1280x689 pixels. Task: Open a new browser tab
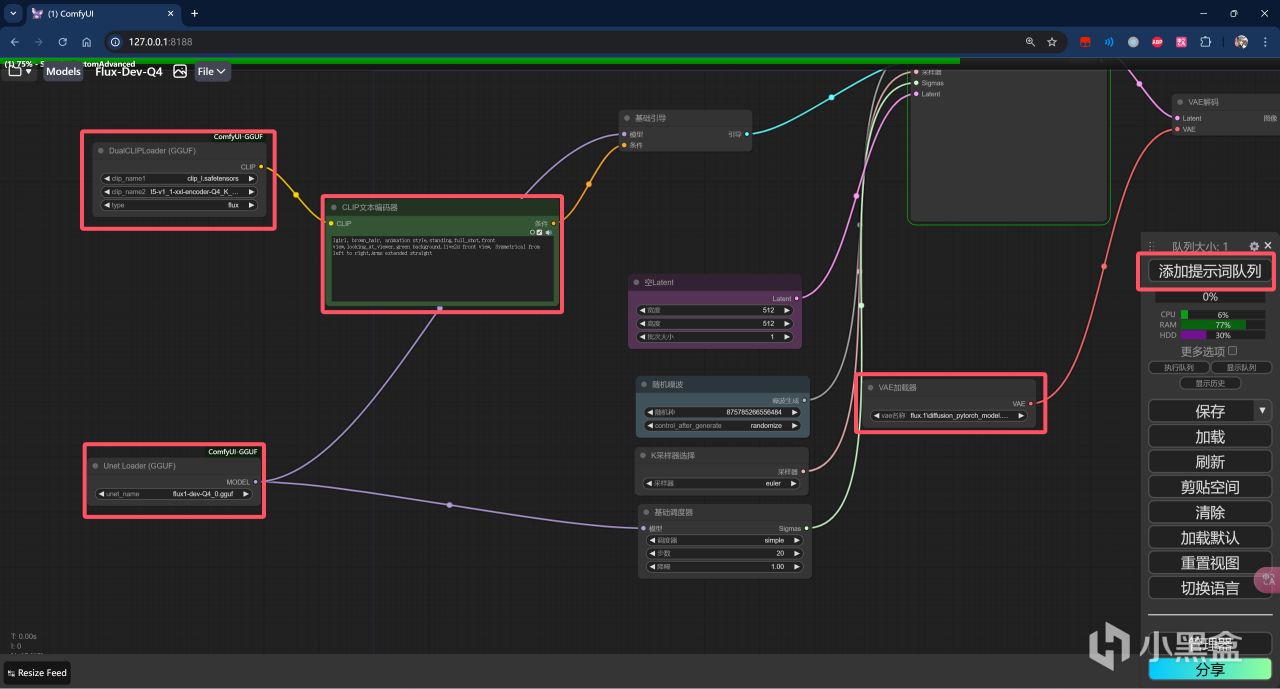point(194,13)
